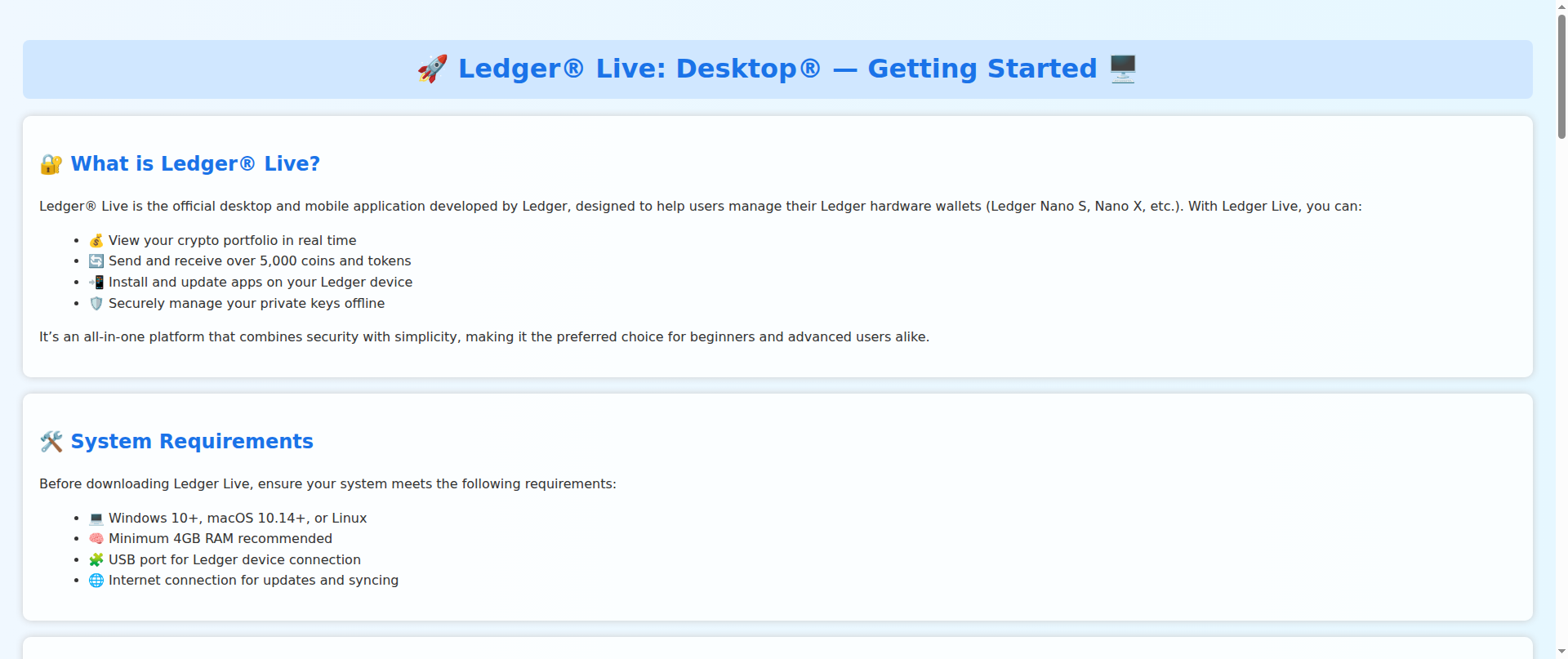
Task: Click the phone icon by Install and update apps
Action: [x=96, y=283]
